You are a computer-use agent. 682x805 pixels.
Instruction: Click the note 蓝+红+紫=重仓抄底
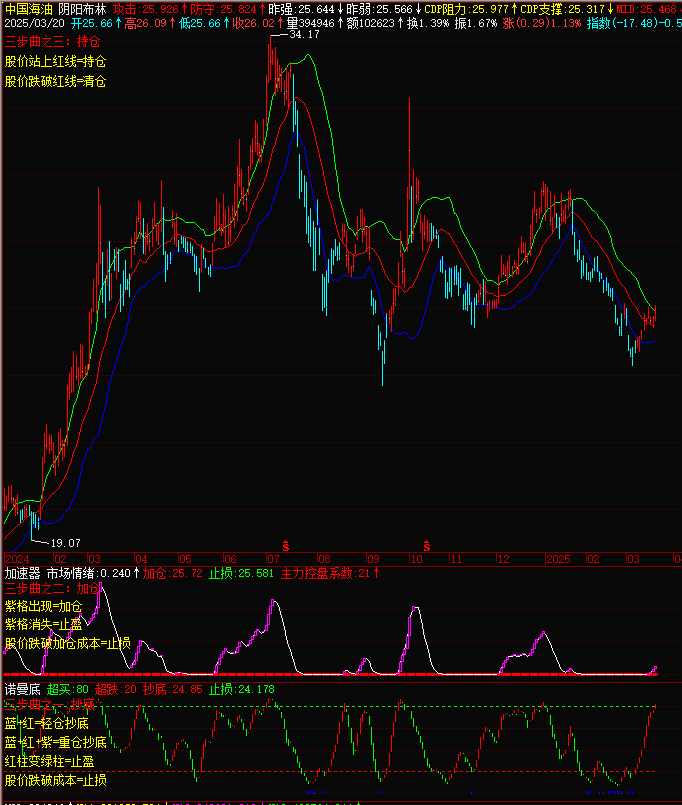click(55, 742)
